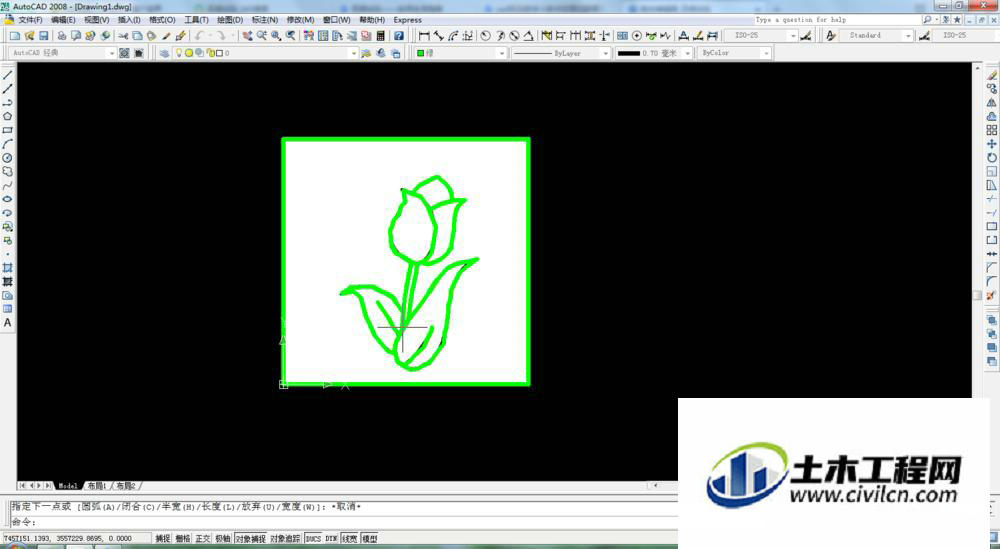Select the Erase tool in modify toolbar
1000x549 pixels.
(x=992, y=75)
